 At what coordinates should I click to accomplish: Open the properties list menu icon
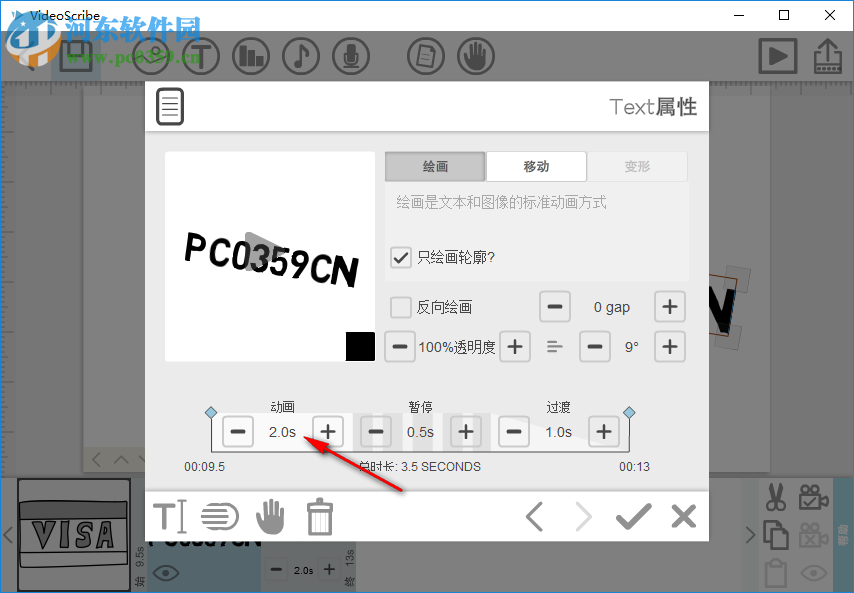170,106
